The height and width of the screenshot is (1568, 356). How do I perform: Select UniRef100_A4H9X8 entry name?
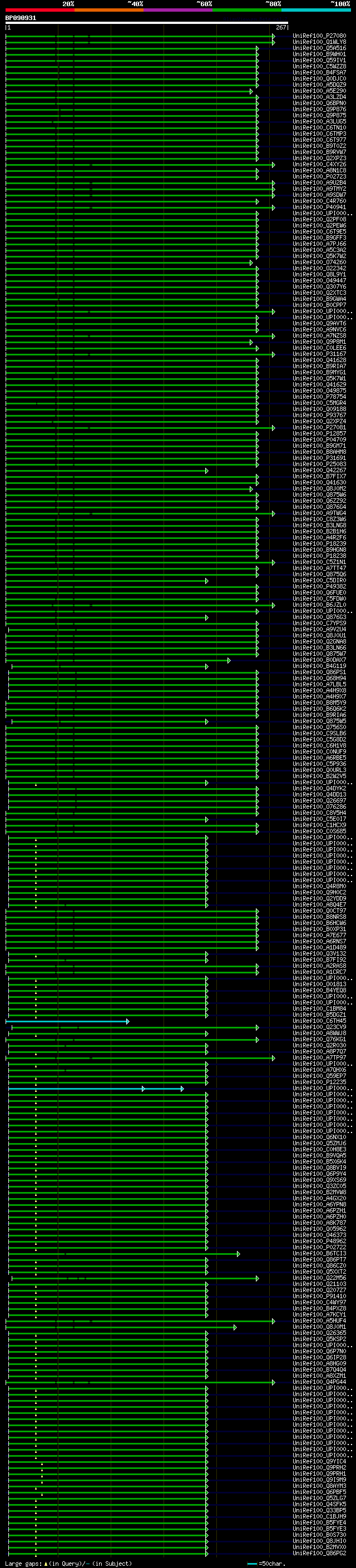(319, 690)
